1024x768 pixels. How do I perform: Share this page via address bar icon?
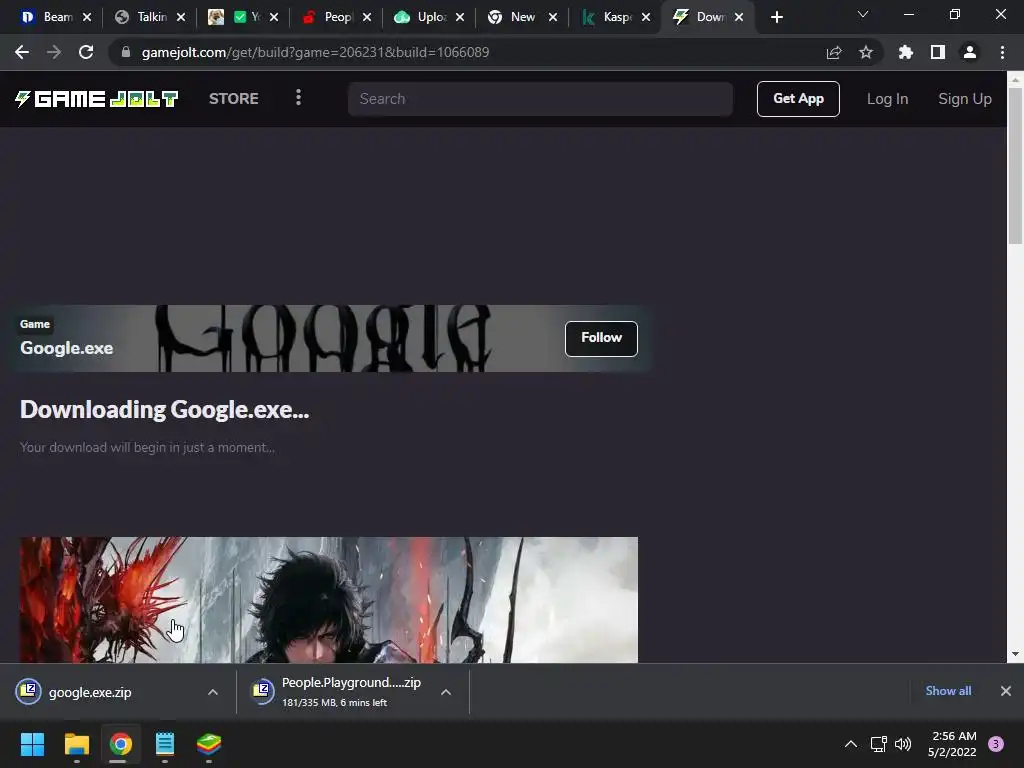(834, 52)
